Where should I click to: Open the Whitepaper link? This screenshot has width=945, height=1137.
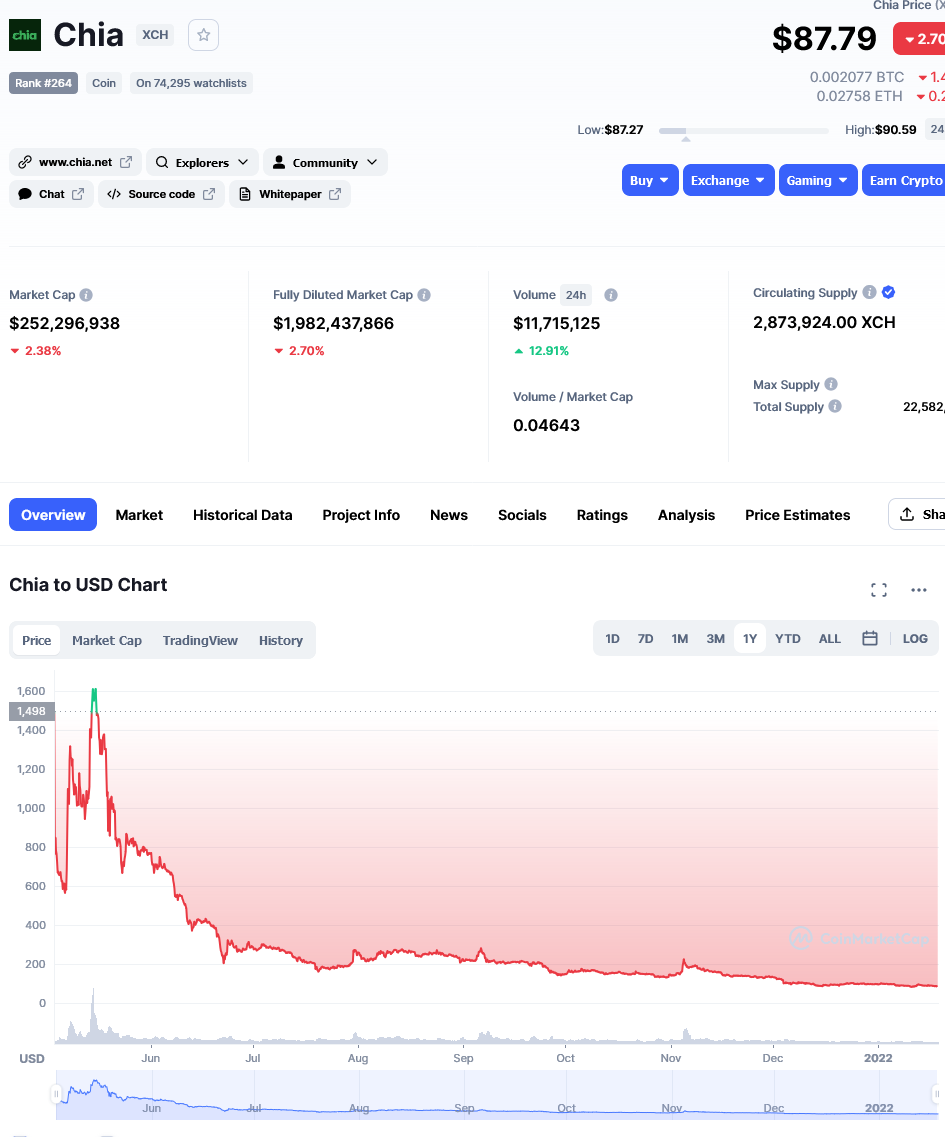click(290, 194)
